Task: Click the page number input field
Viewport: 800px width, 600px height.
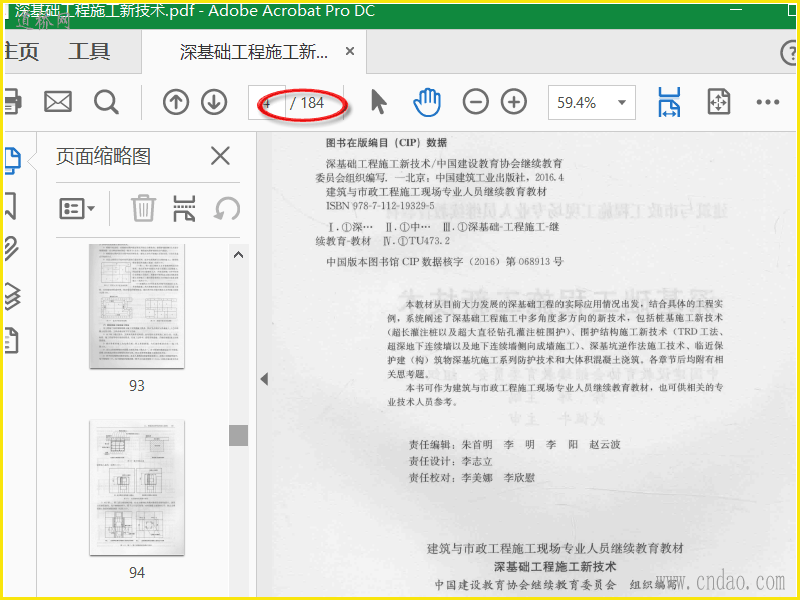Action: coord(266,103)
